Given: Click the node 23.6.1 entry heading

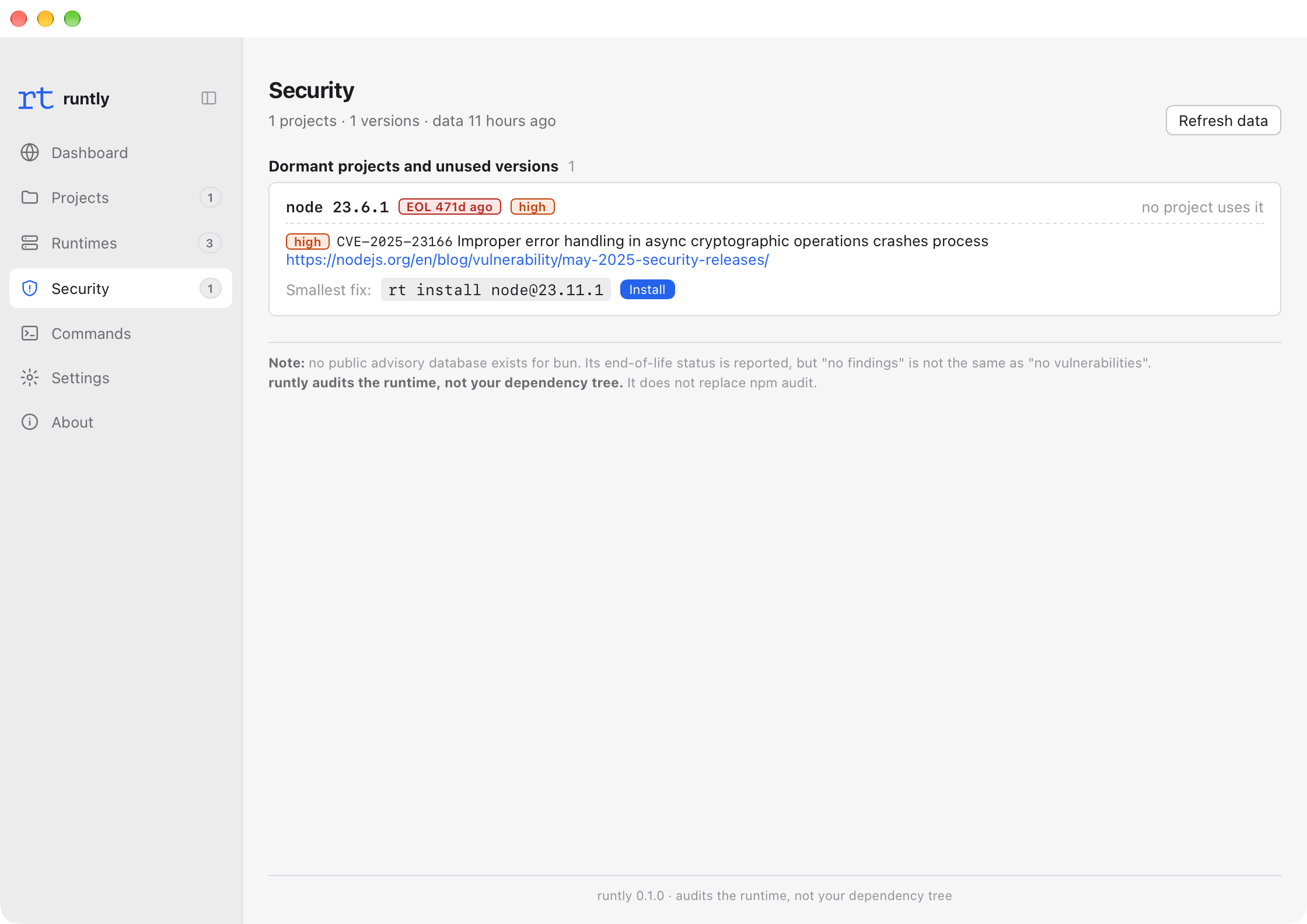Looking at the screenshot, I should 337,207.
